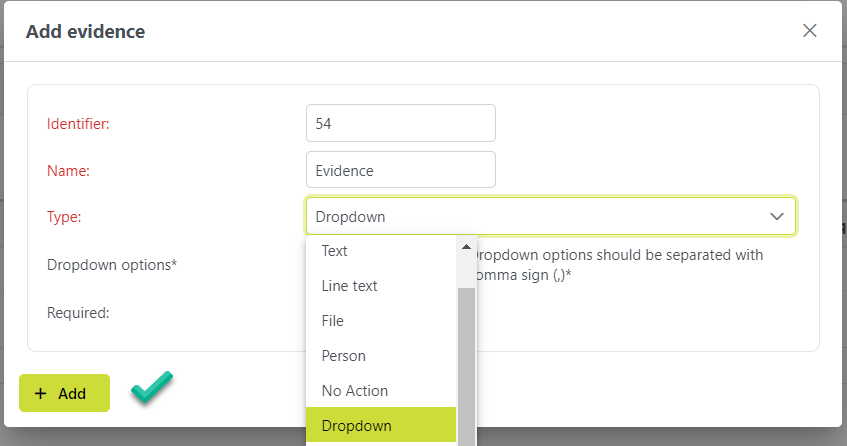Select the Text option
The height and width of the screenshot is (446, 847).
click(334, 251)
